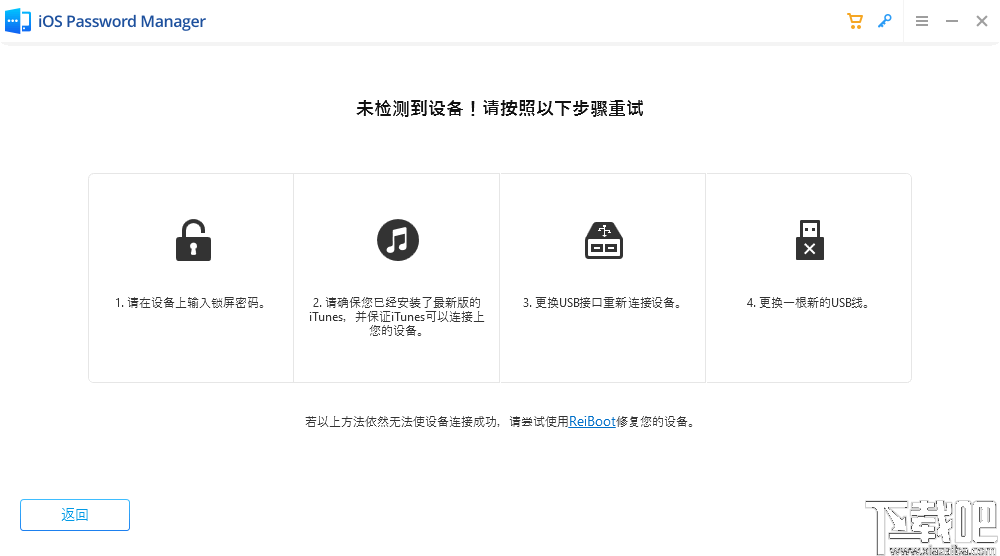This screenshot has width=1000, height=556.
Task: Click the USB port icon
Action: tap(603, 240)
